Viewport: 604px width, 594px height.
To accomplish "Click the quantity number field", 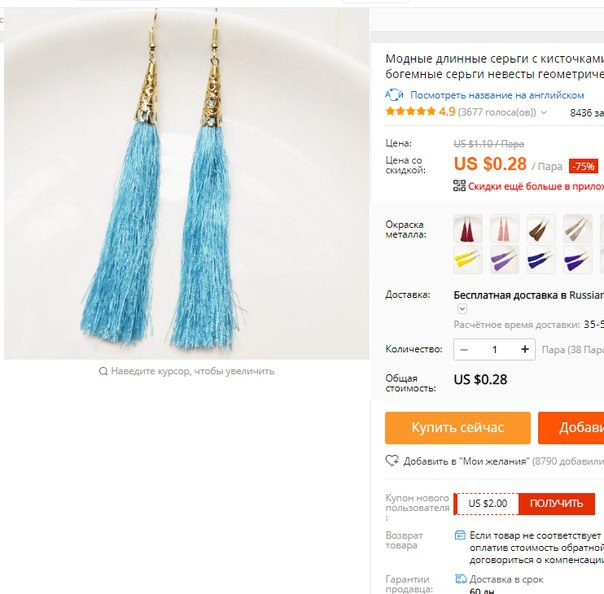I will coord(494,350).
